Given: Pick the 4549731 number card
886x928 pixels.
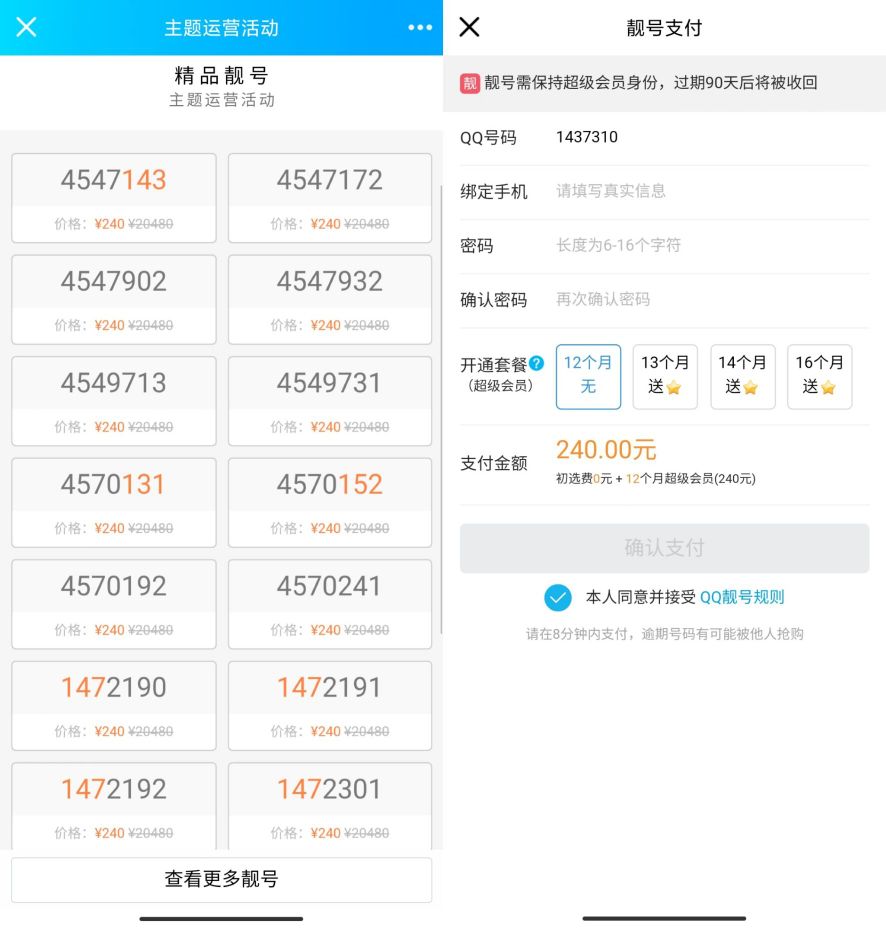Looking at the screenshot, I should (x=330, y=401).
